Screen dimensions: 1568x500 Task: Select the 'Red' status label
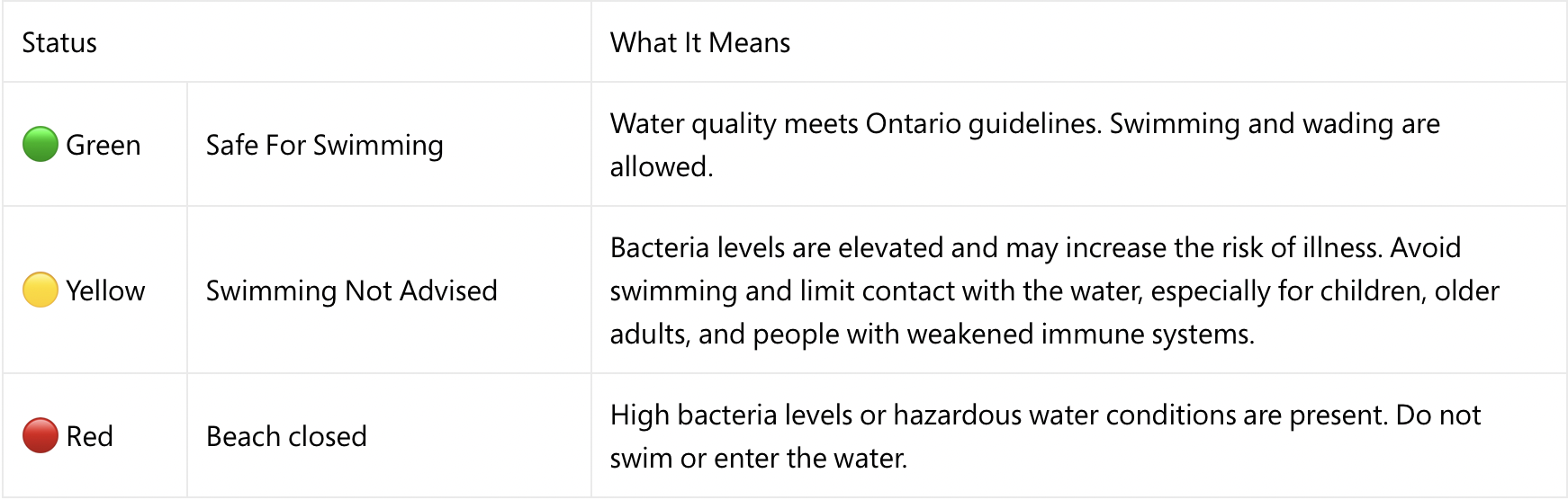90,436
